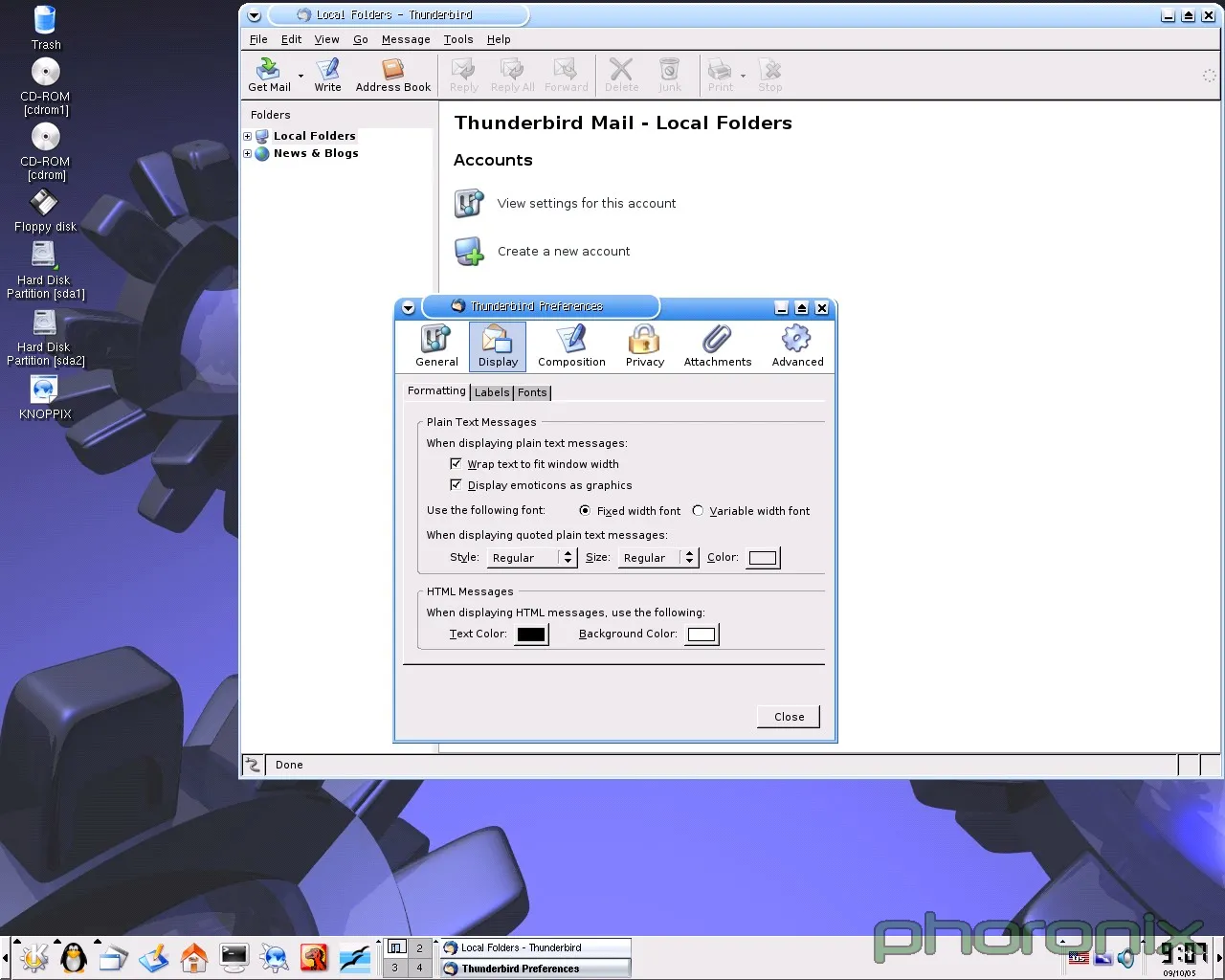This screenshot has height=980, width=1225.
Task: Click View settings for this account
Action: click(x=587, y=203)
